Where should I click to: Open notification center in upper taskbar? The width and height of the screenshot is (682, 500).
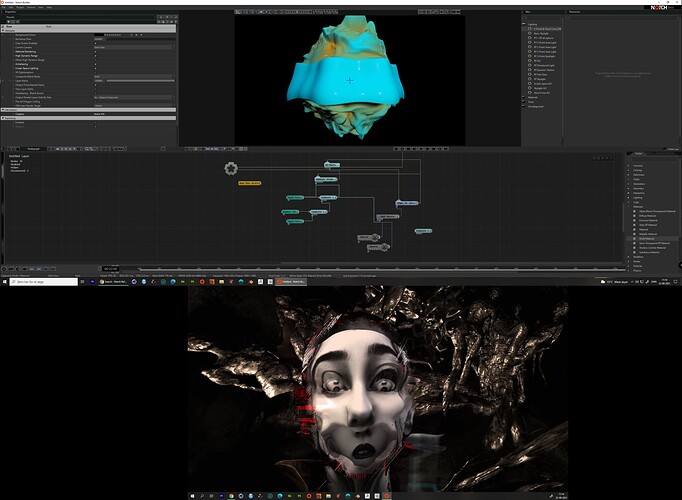point(675,282)
